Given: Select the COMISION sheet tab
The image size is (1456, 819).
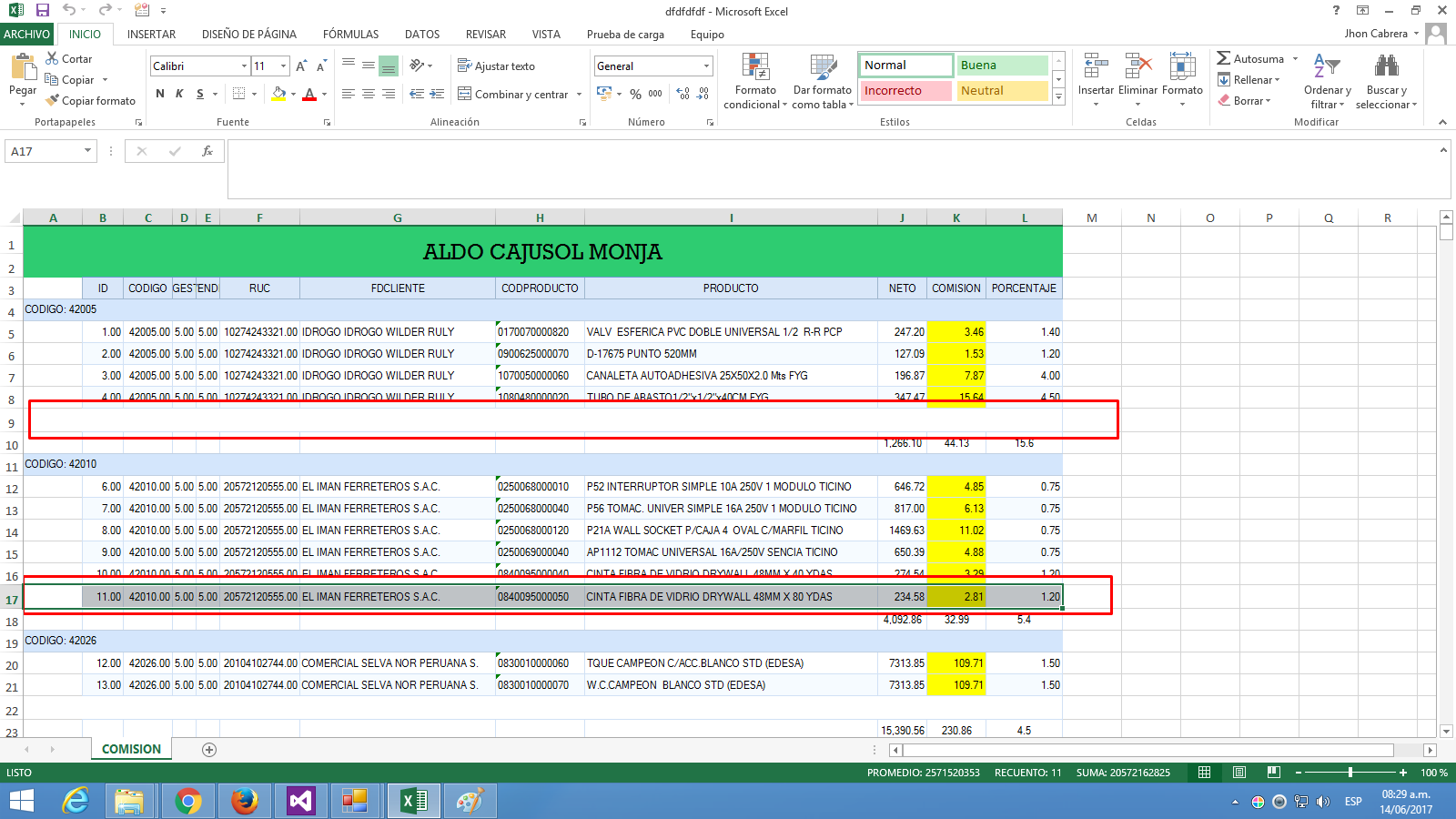Looking at the screenshot, I should (x=131, y=749).
